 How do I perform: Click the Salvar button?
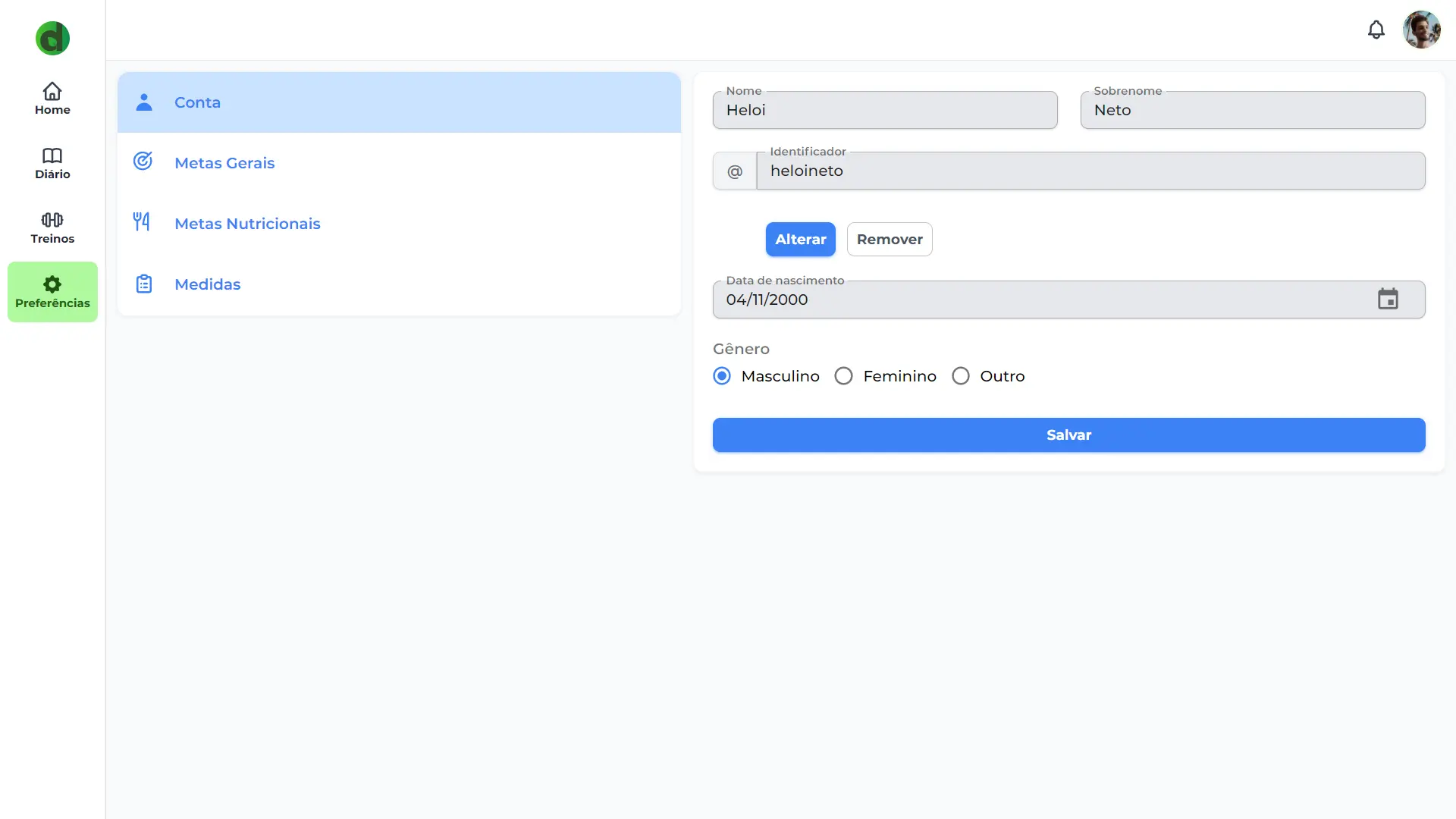1069,435
